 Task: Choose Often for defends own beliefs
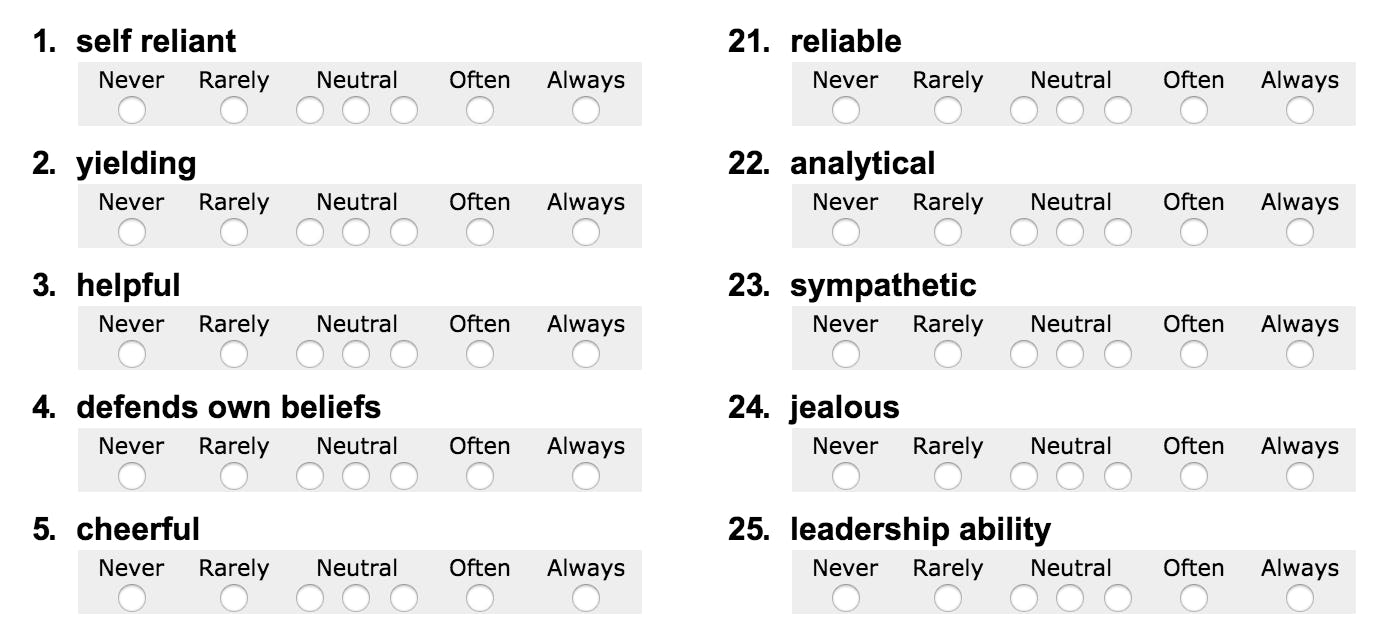point(480,476)
